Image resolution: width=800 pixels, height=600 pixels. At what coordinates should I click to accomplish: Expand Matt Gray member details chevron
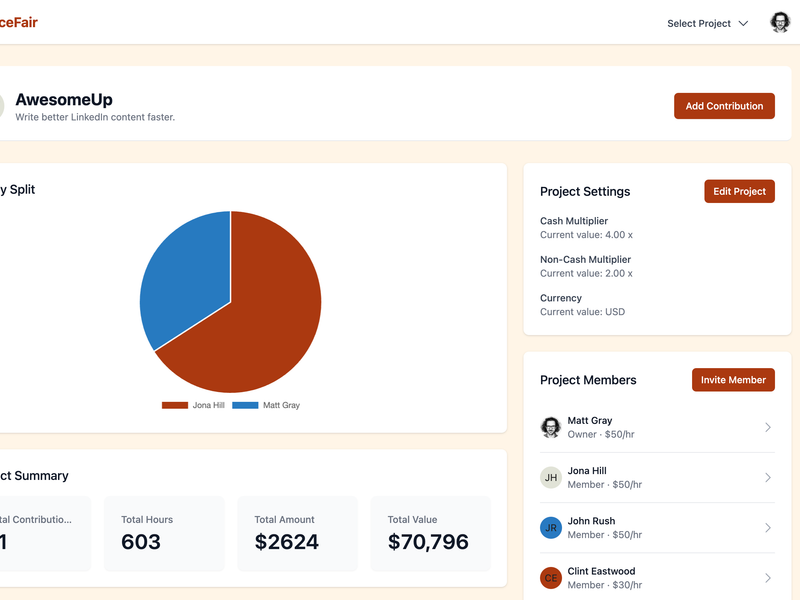click(768, 427)
